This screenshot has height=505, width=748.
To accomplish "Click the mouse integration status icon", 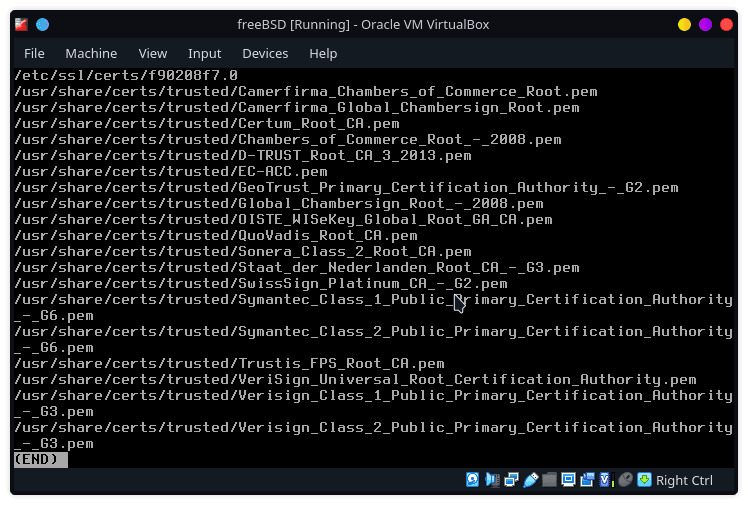I will (625, 480).
